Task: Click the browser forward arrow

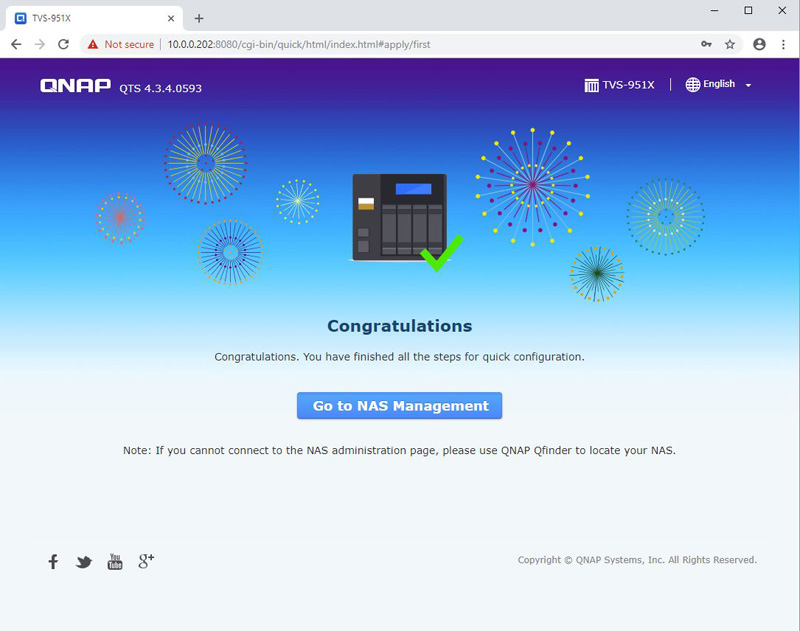Action: coord(40,44)
